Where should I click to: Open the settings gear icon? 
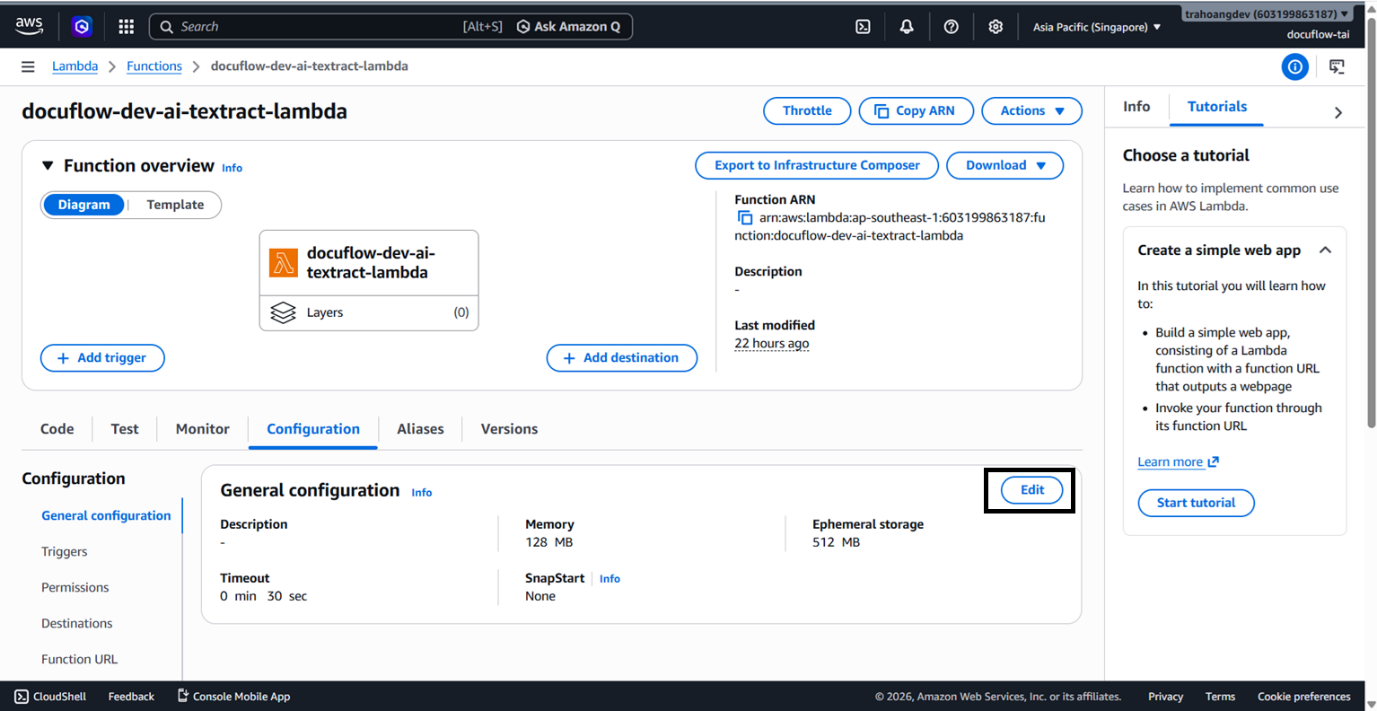click(995, 27)
